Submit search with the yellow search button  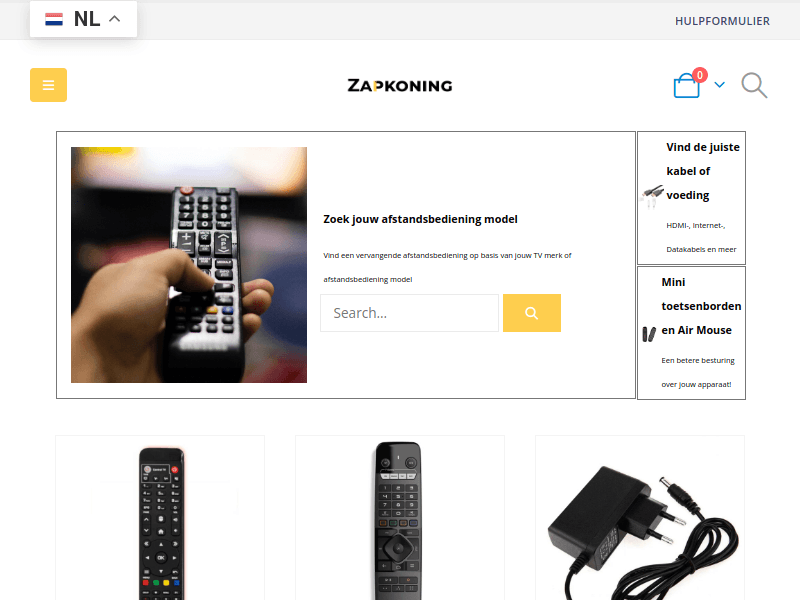pos(532,313)
